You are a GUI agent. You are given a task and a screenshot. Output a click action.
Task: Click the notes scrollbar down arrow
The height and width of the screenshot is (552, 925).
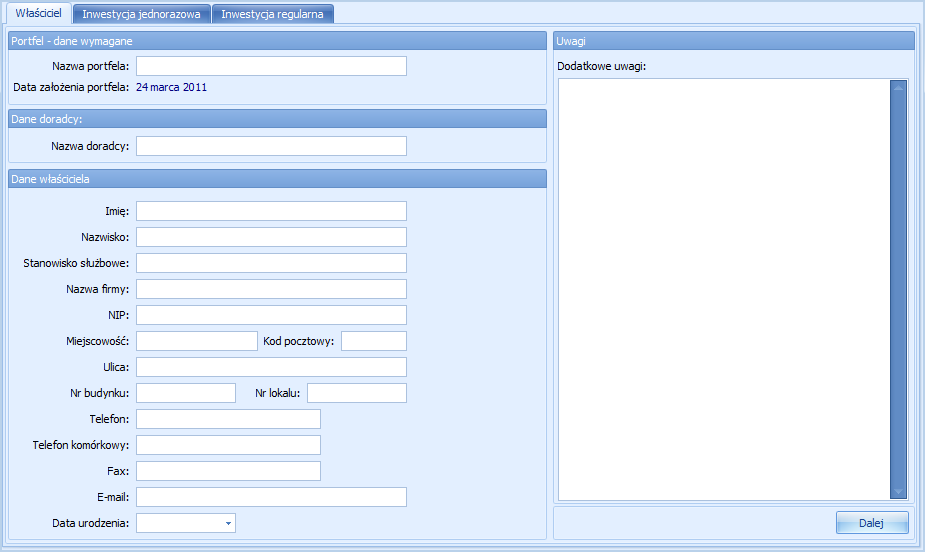[898, 491]
